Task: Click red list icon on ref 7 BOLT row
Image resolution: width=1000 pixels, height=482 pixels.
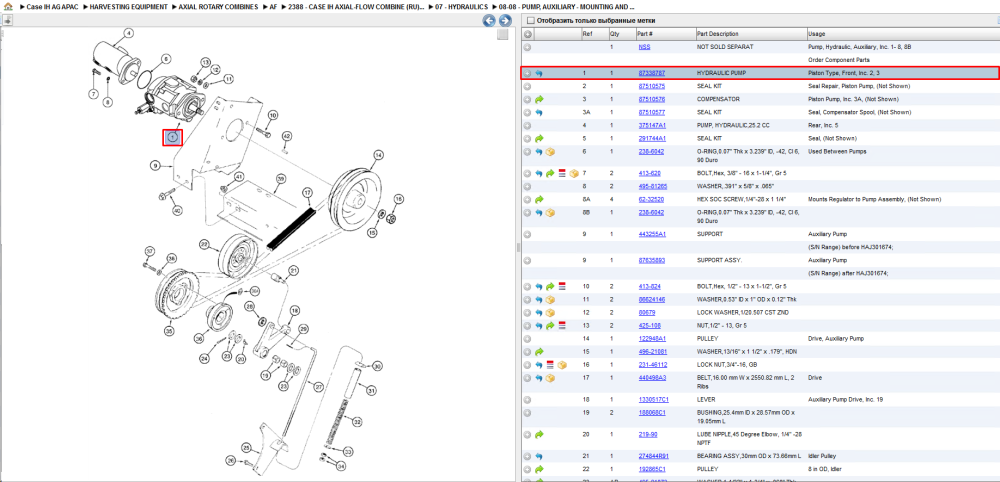Action: [562, 173]
